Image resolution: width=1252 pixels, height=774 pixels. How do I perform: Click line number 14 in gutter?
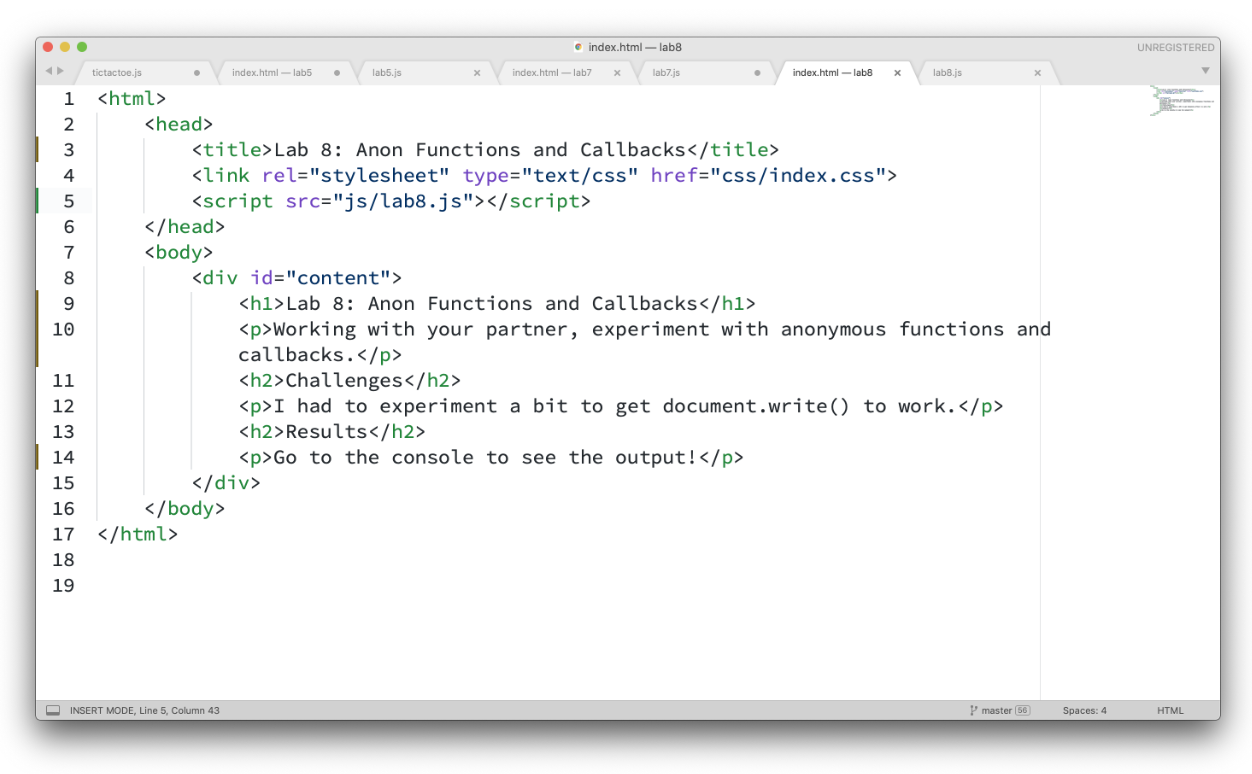[x=63, y=457]
